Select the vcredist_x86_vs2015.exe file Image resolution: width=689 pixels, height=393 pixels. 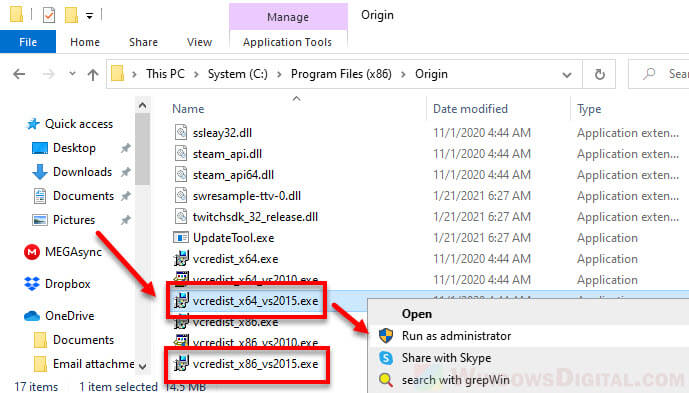pyautogui.click(x=255, y=364)
